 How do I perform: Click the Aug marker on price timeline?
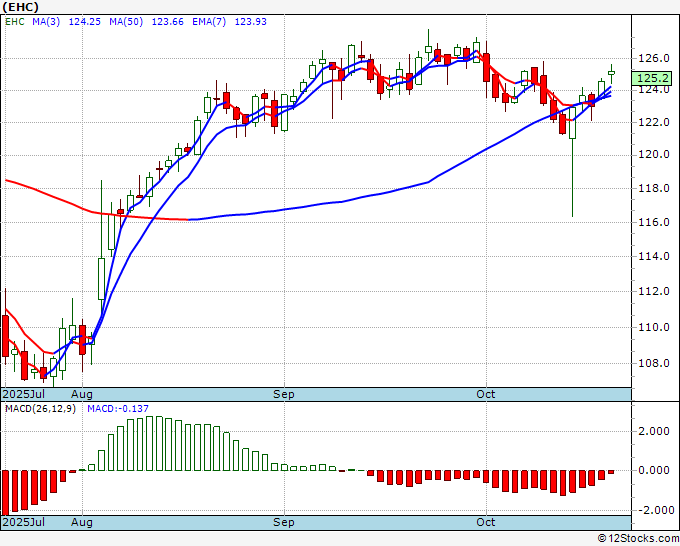pos(82,394)
